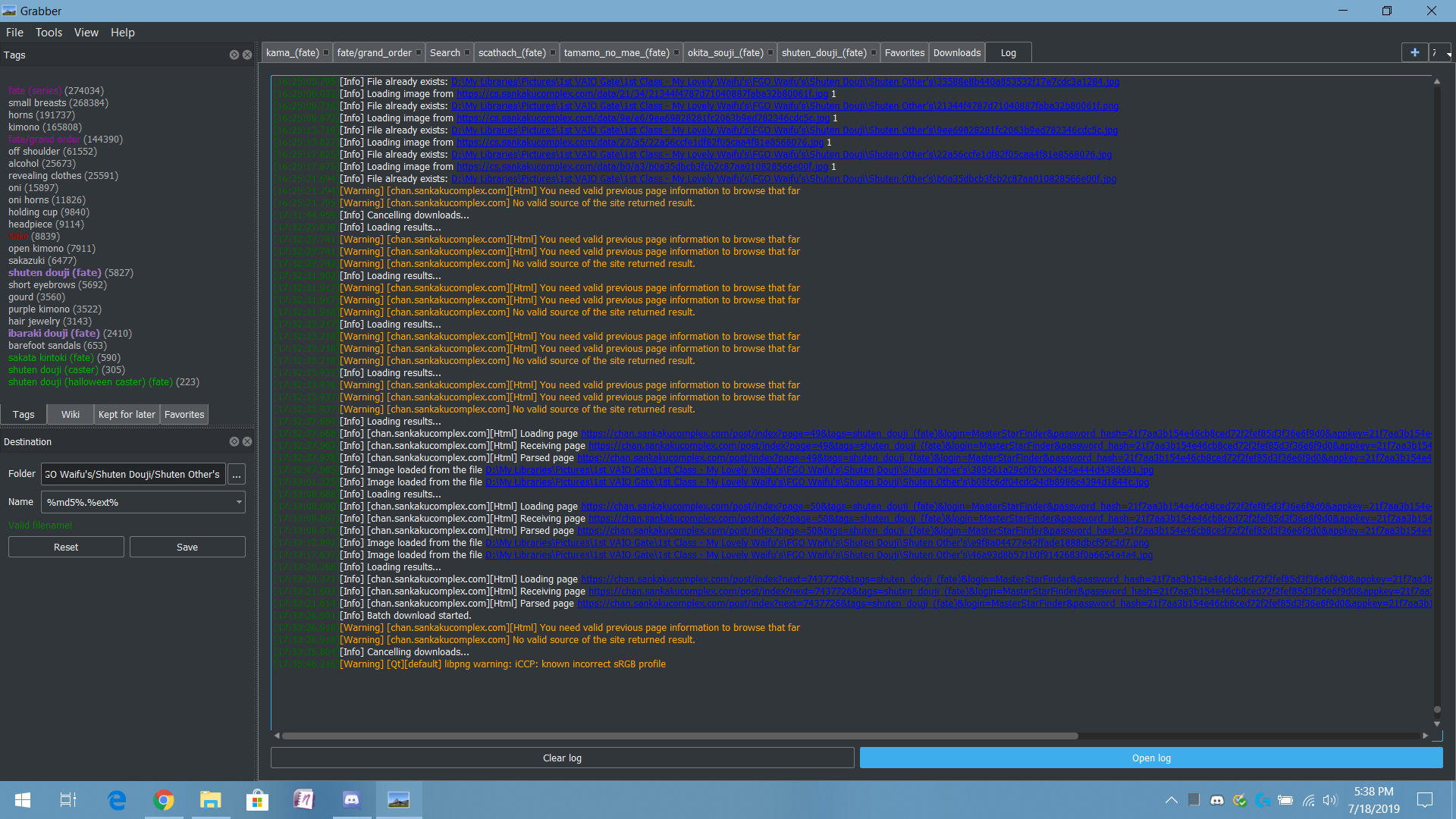Expand the Name filename format dropdown
The width and height of the screenshot is (1456, 819).
[x=239, y=502]
